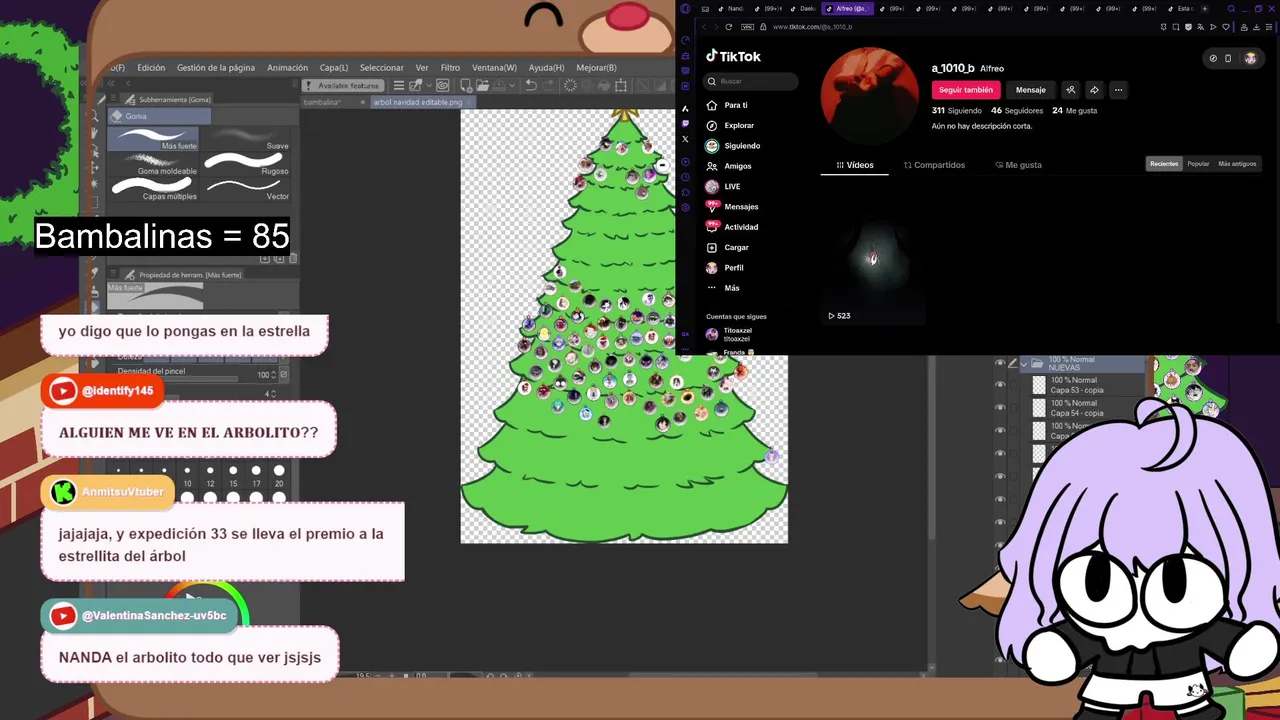Switch to the Alfreo browser tab
1280x720 pixels.
click(849, 9)
